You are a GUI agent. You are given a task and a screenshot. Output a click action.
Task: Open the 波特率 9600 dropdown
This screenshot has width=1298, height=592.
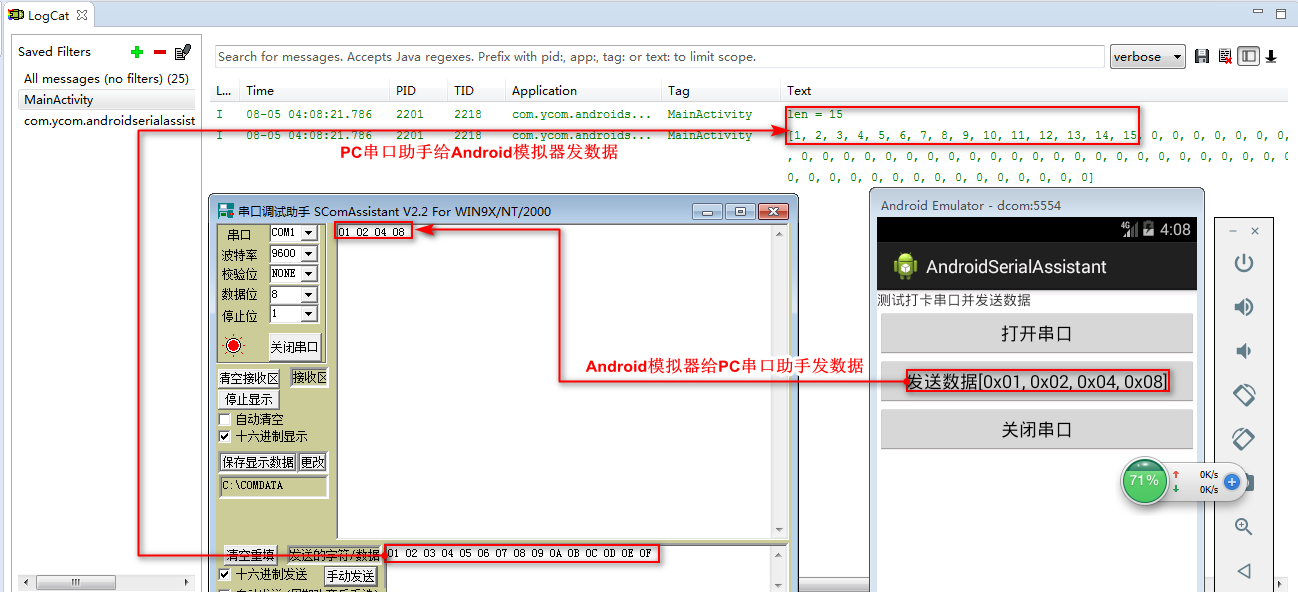tap(308, 254)
